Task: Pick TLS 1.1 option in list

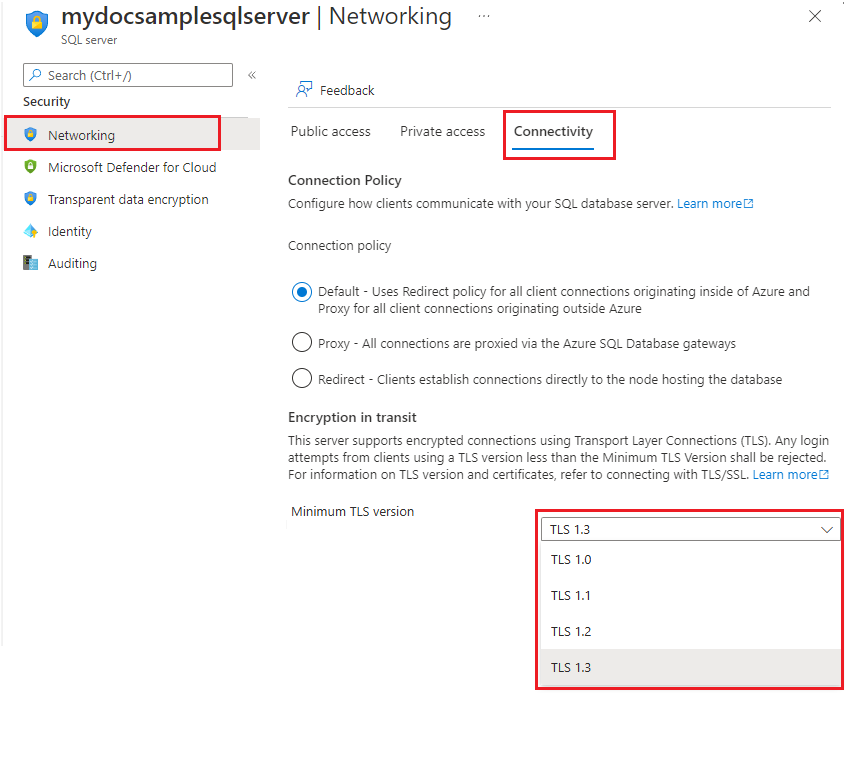Action: [690, 596]
